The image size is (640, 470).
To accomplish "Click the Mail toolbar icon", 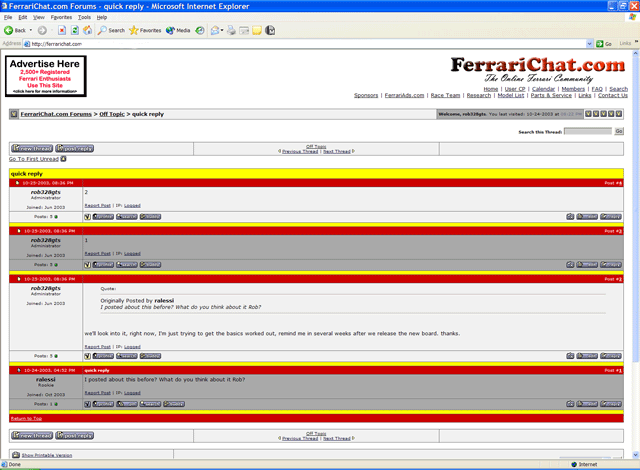I will [x=215, y=30].
